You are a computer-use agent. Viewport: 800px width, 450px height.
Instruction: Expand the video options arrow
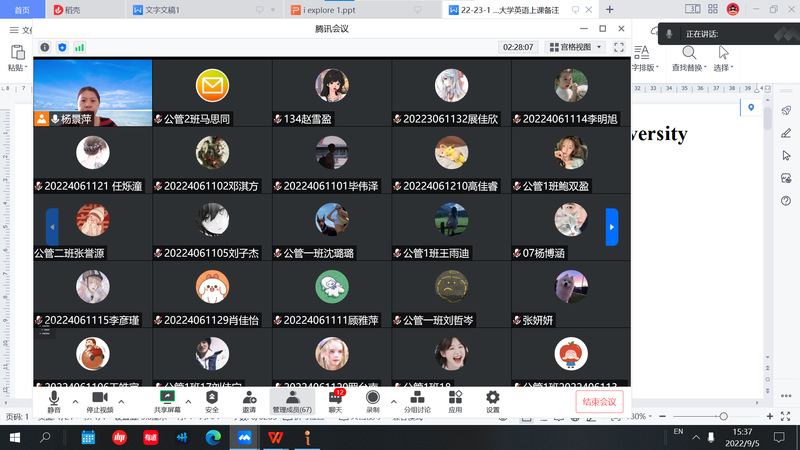tap(122, 402)
